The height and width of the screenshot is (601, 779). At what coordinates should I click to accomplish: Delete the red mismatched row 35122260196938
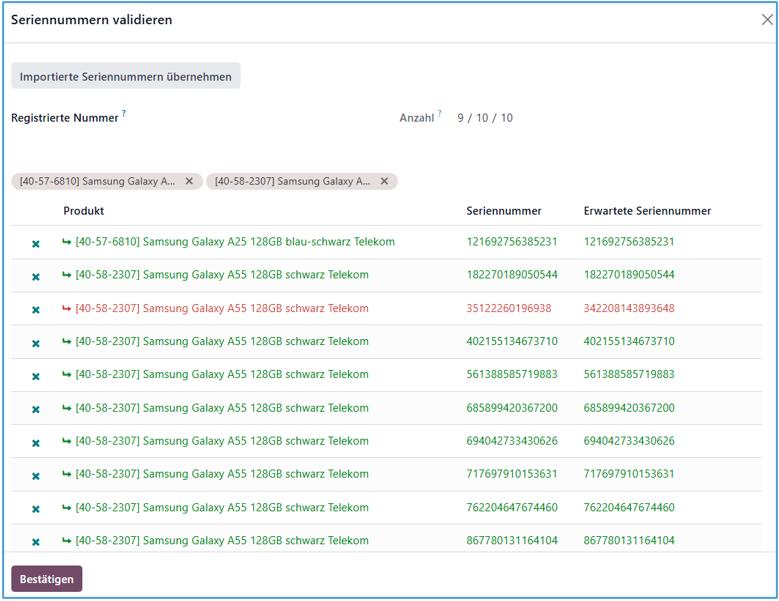tap(36, 310)
